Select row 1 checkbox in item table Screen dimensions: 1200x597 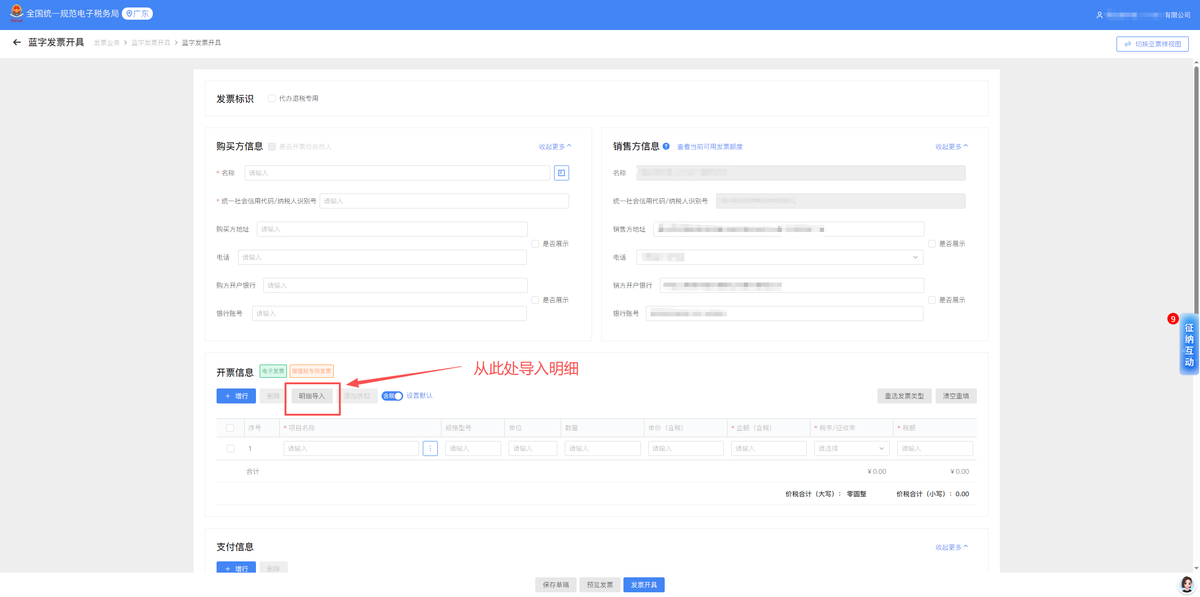230,449
